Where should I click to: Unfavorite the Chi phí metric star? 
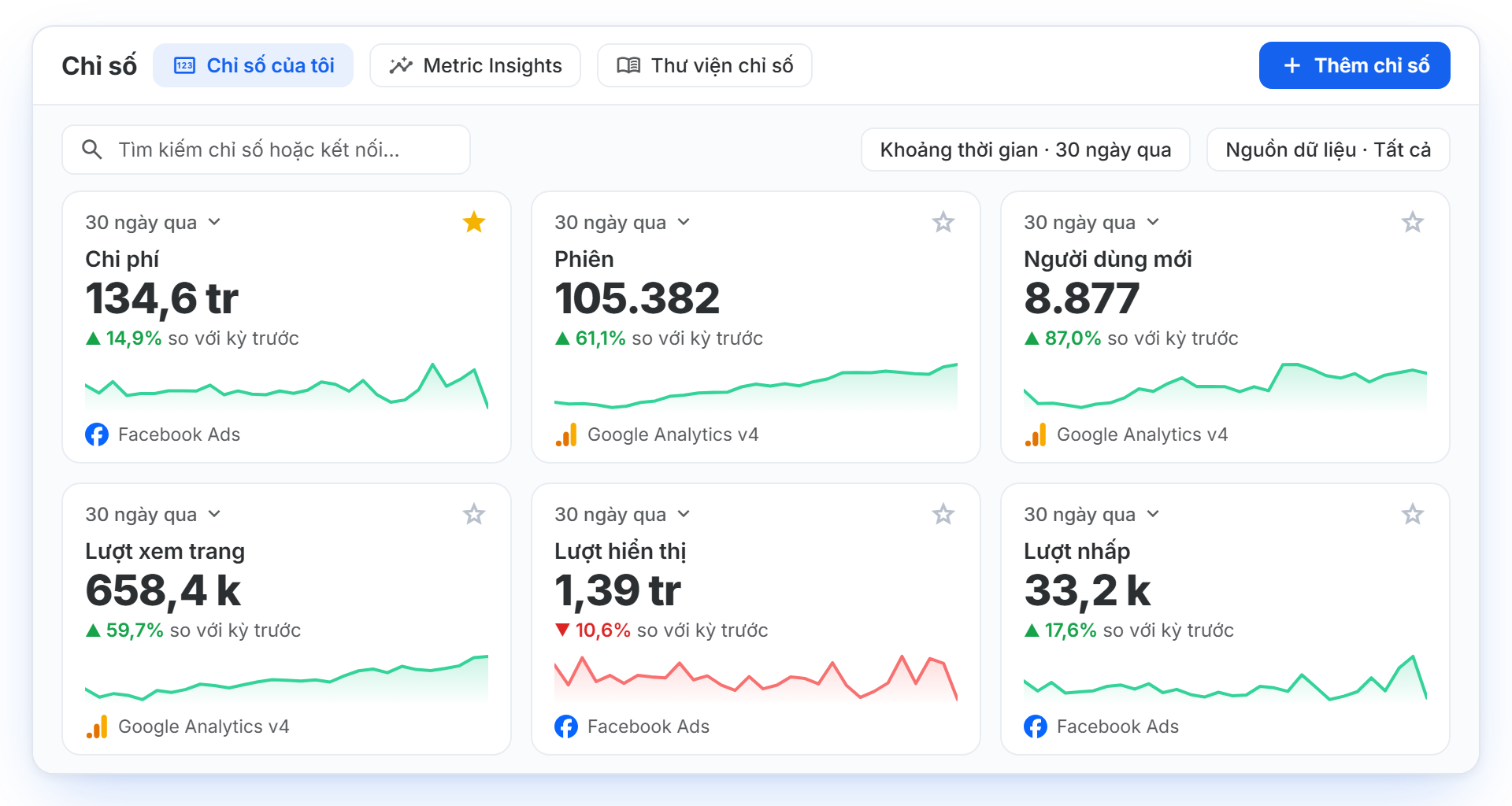pos(474,222)
